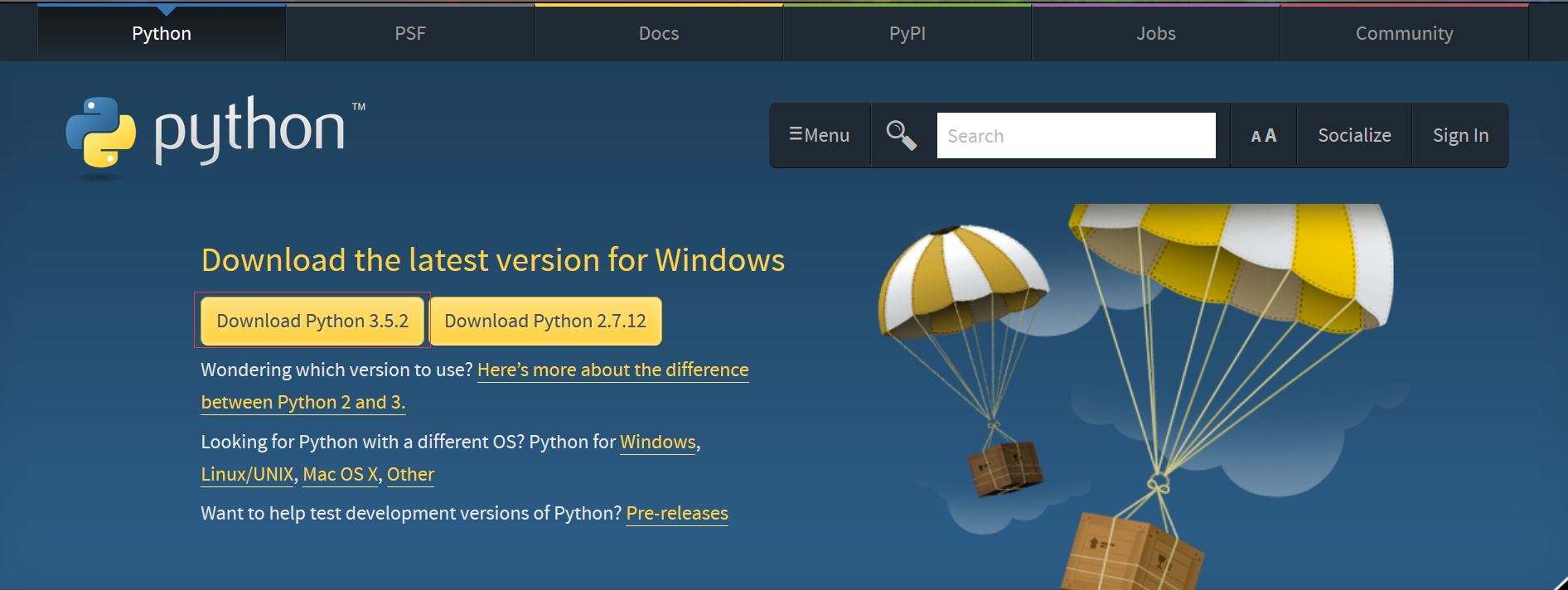Viewport: 1568px width, 590px height.
Task: Expand the Menu dropdown
Action: pyautogui.click(x=820, y=135)
